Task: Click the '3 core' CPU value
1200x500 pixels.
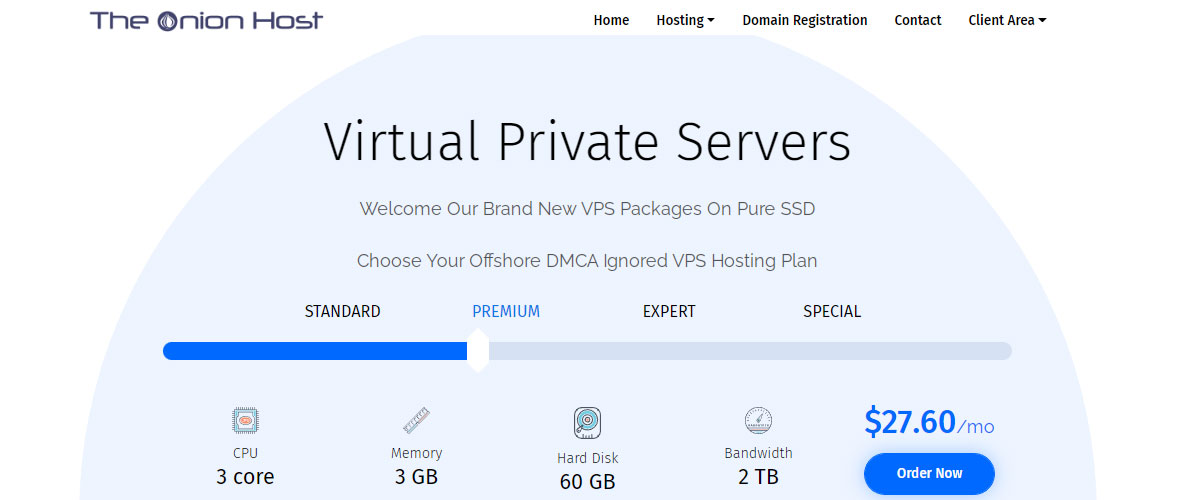Action: pyautogui.click(x=245, y=477)
